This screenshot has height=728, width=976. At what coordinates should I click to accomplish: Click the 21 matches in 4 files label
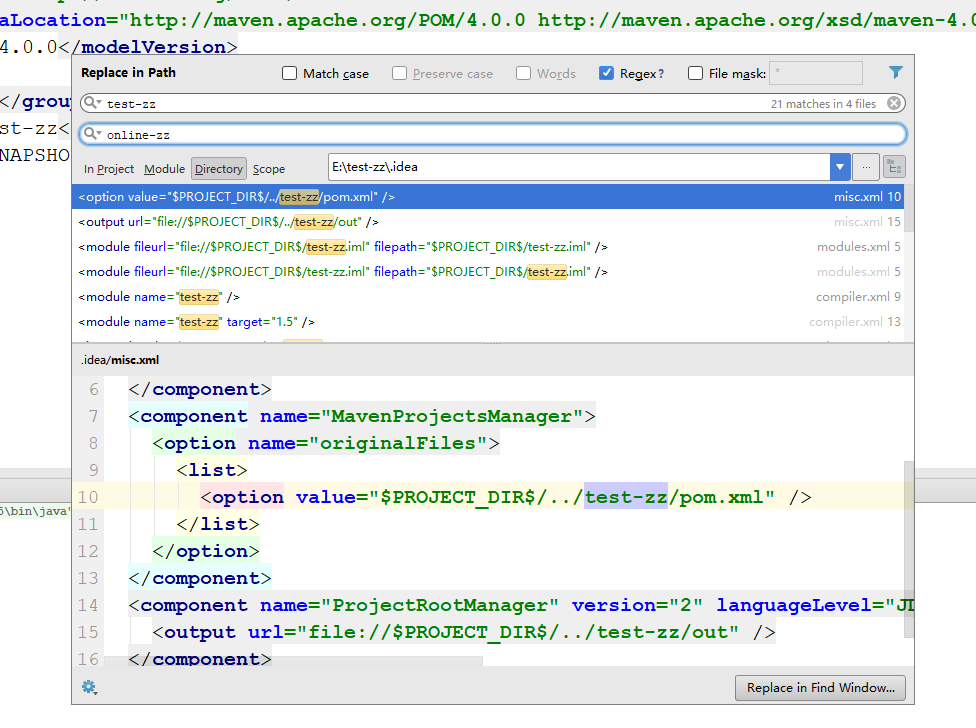point(823,104)
